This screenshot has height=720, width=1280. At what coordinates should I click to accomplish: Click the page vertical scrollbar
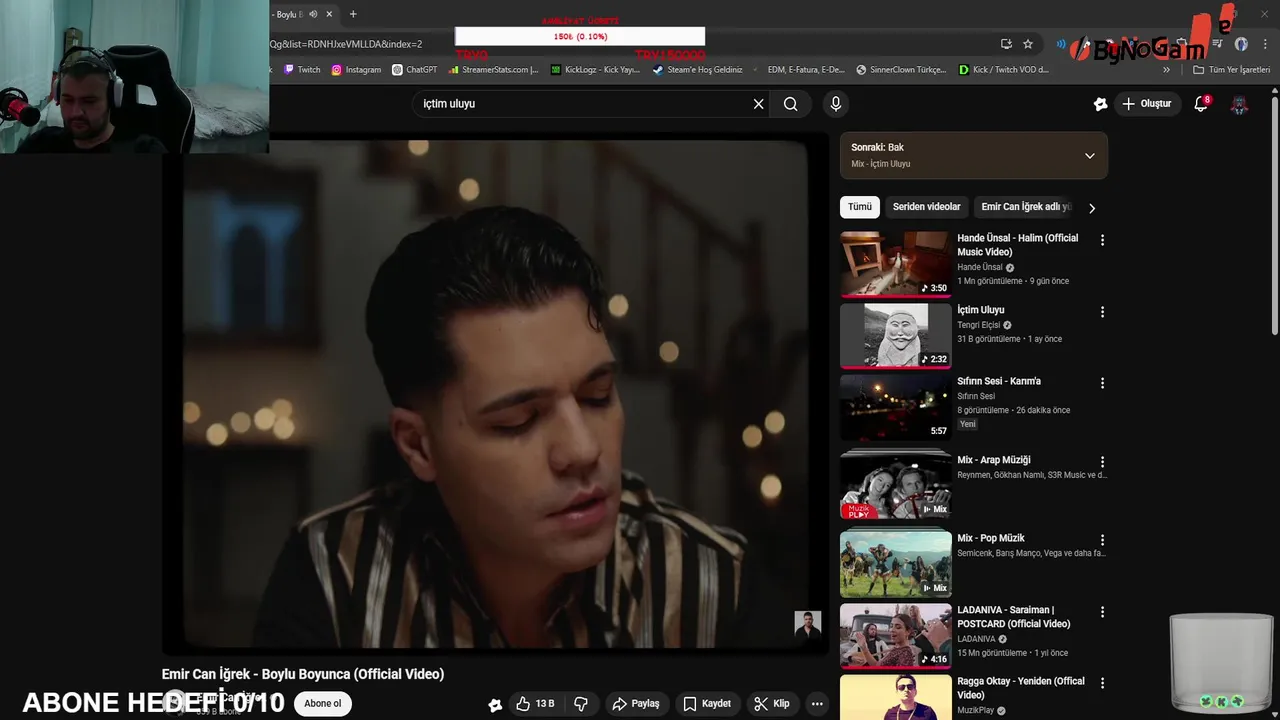tap(1274, 216)
